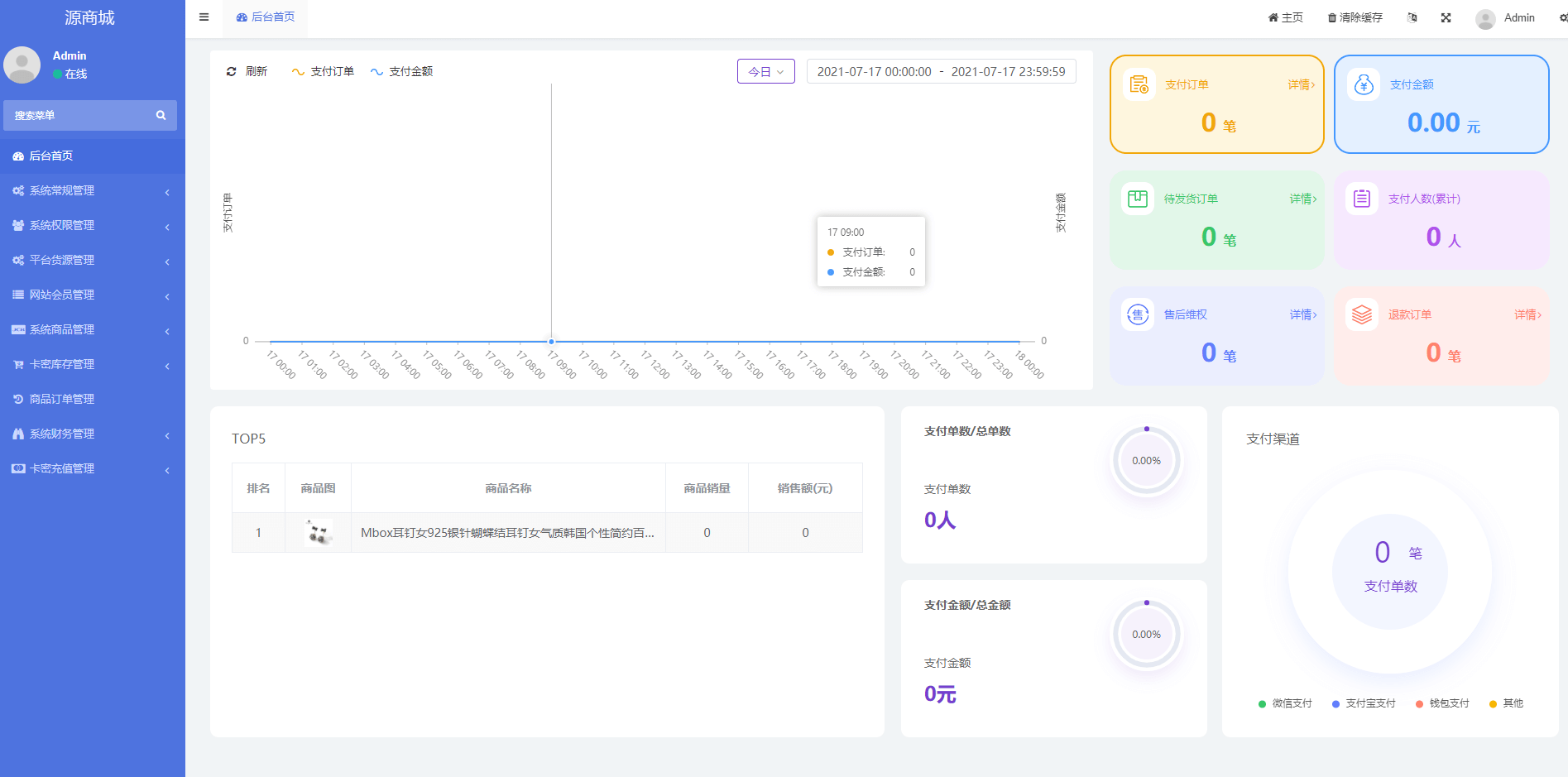Click the 支付单数 circular progress ring
The height and width of the screenshot is (777, 1568).
1146,461
